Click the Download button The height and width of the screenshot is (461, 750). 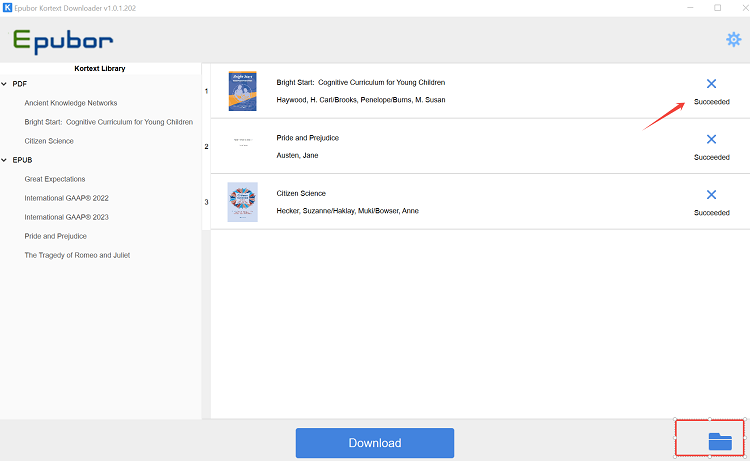375,443
